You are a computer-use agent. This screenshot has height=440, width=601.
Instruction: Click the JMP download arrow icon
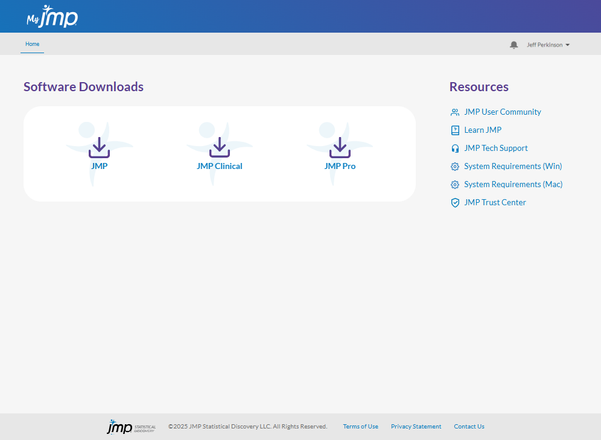click(99, 148)
